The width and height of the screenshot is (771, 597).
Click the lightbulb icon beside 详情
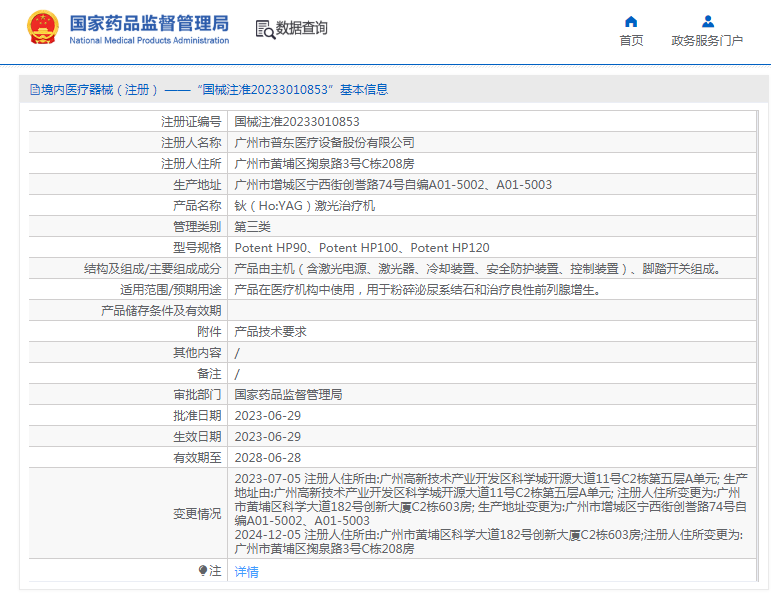pyautogui.click(x=203, y=571)
